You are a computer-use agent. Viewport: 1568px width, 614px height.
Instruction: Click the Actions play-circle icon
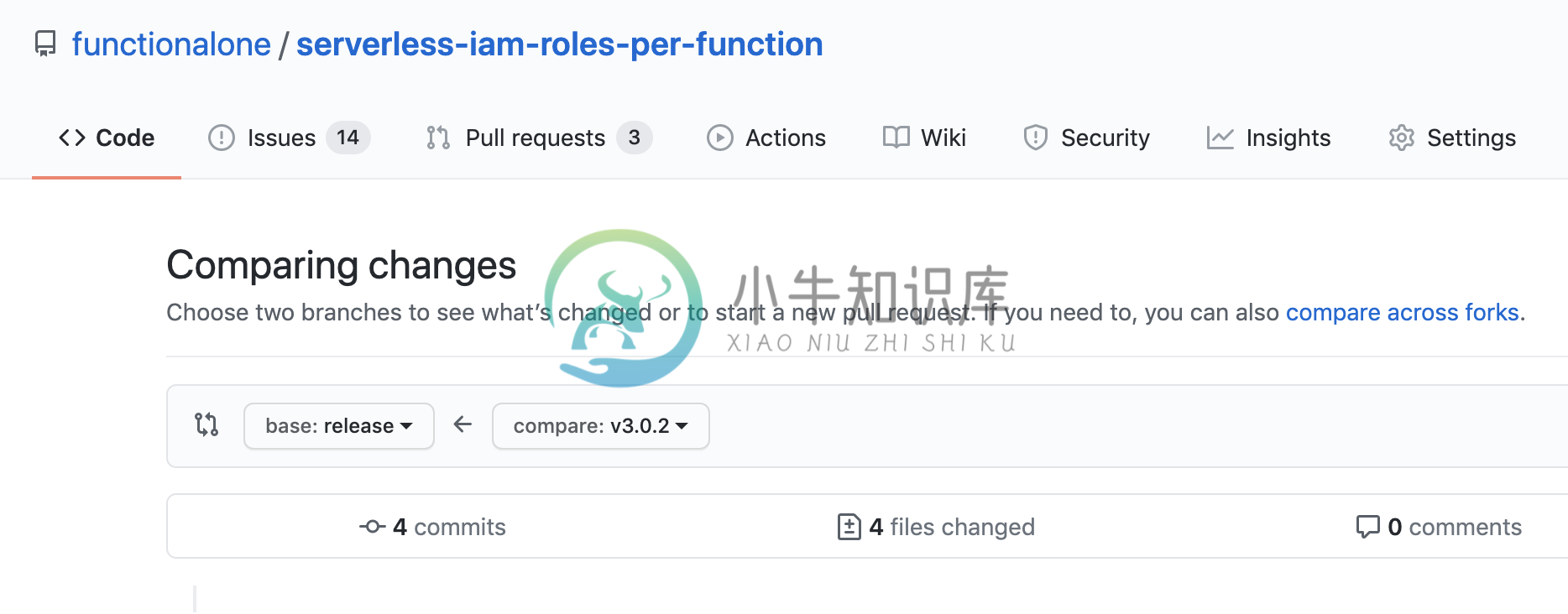tap(720, 138)
